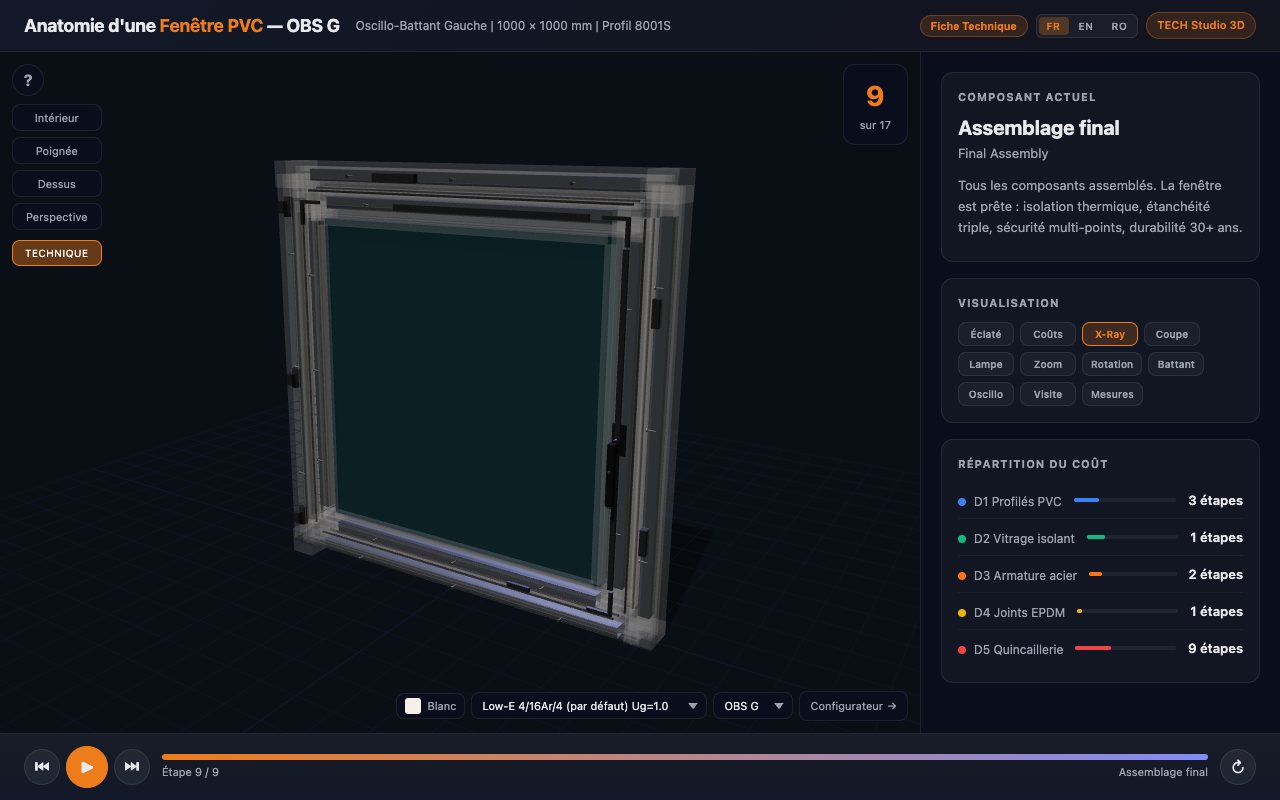Viewport: 1280px width, 800px height.
Task: Switch to the Intérieur camera view
Action: click(x=57, y=118)
